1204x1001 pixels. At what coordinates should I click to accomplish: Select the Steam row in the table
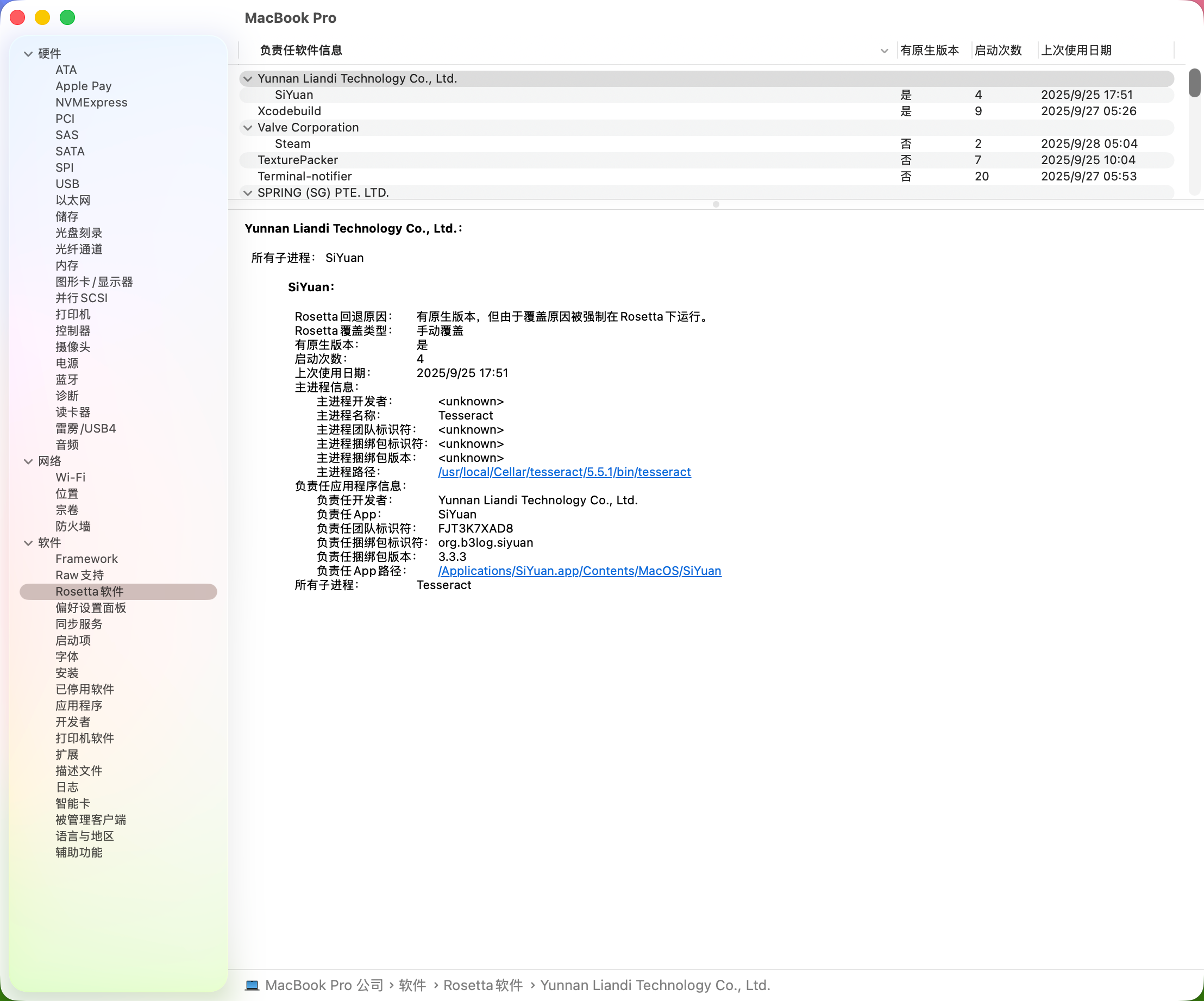tap(293, 144)
